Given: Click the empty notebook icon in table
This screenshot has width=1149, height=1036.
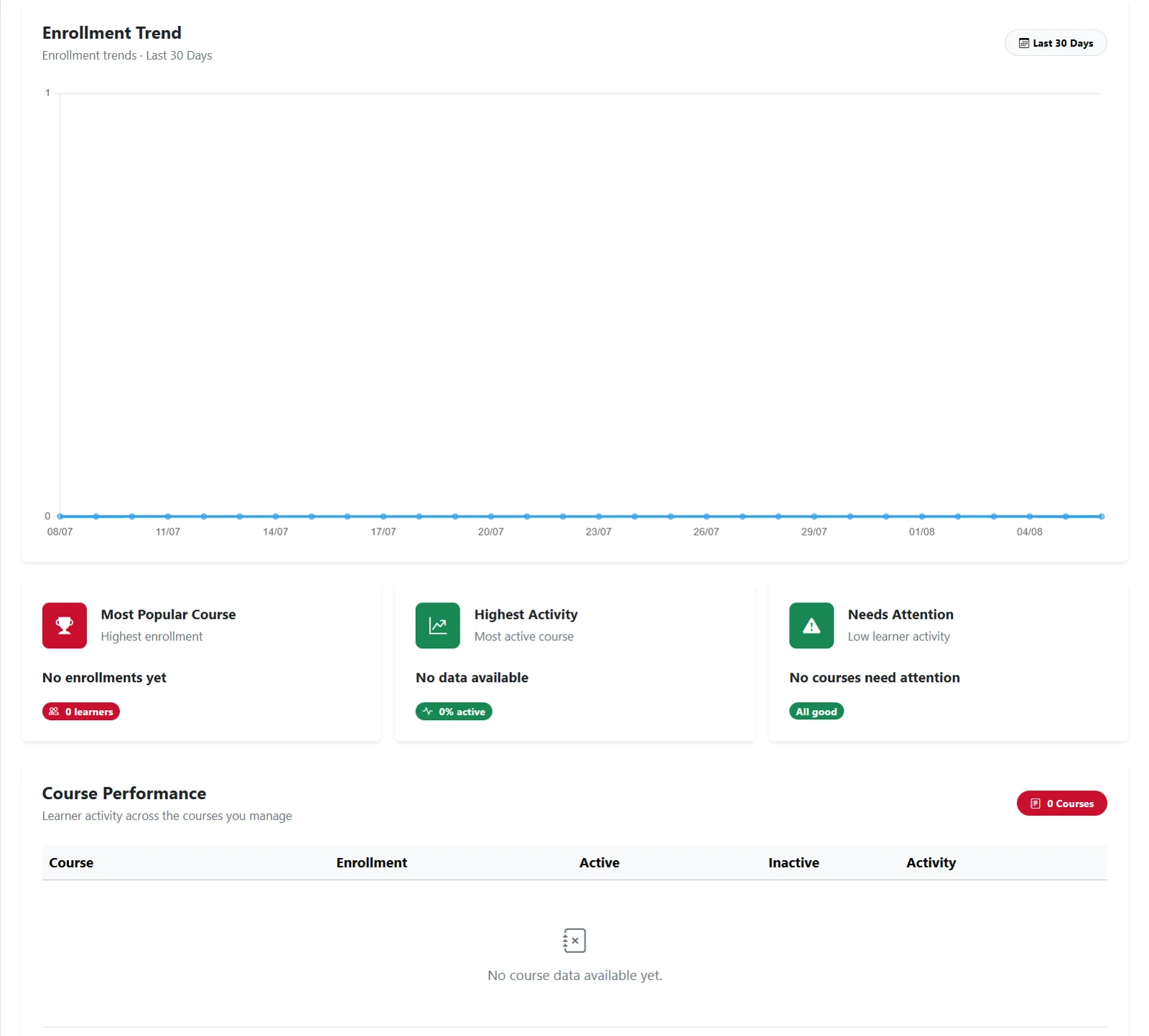Looking at the screenshot, I should [x=574, y=941].
